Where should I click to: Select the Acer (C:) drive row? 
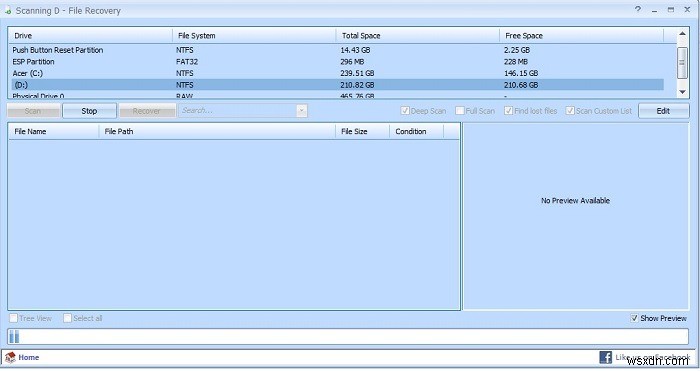tap(337, 73)
